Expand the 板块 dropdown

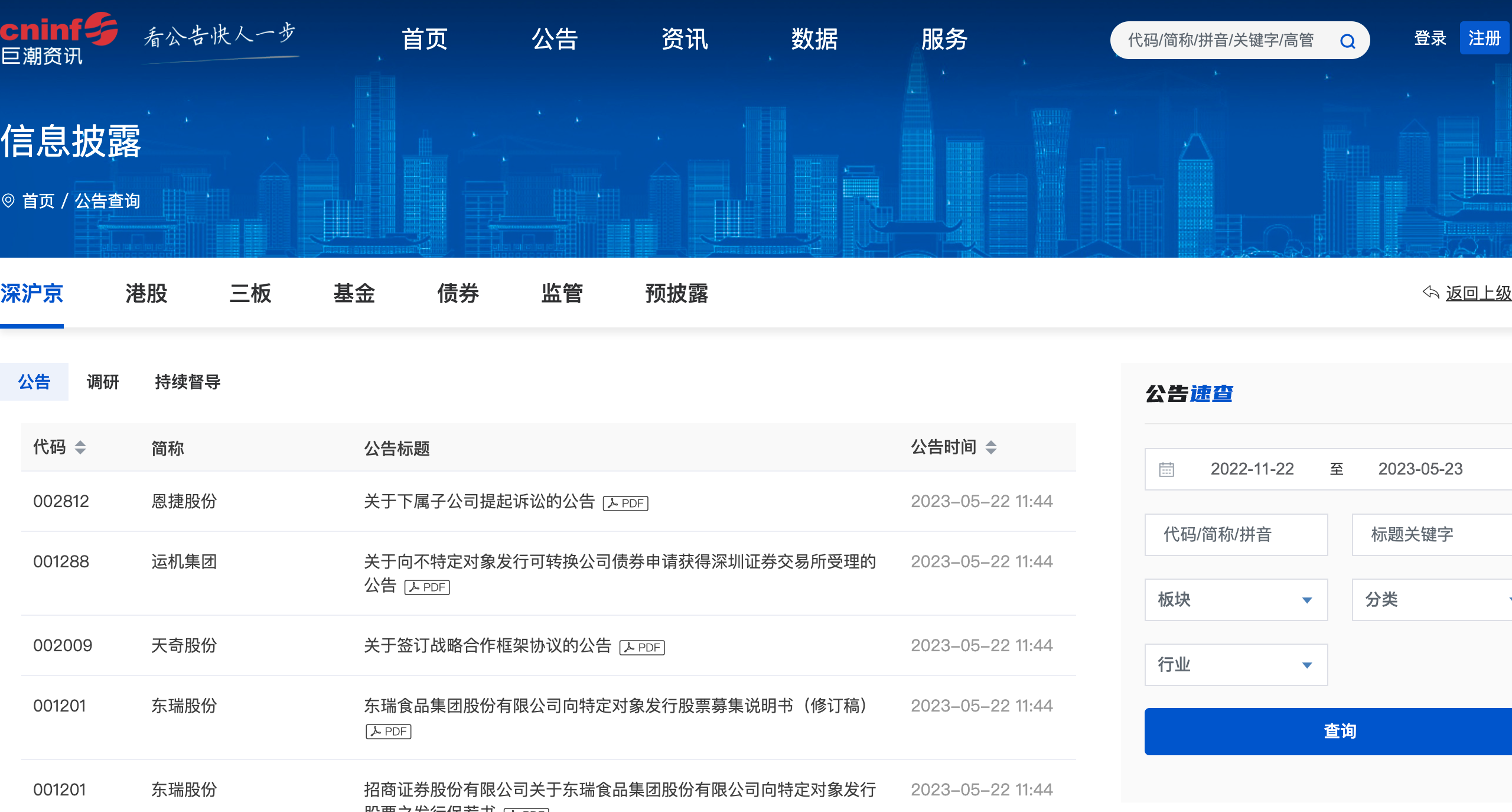click(x=1236, y=599)
